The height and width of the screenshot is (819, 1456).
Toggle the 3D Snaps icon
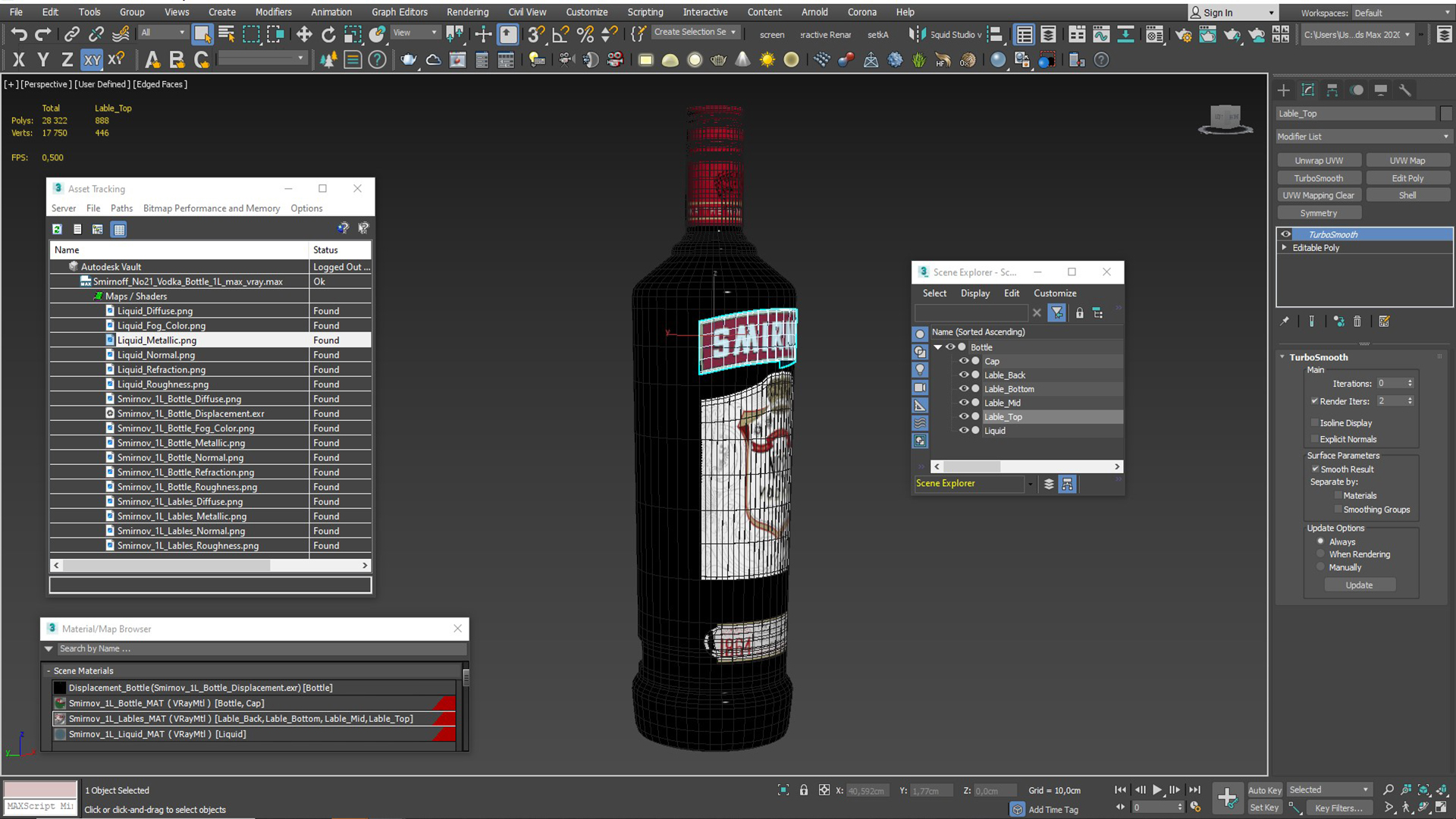click(x=536, y=34)
